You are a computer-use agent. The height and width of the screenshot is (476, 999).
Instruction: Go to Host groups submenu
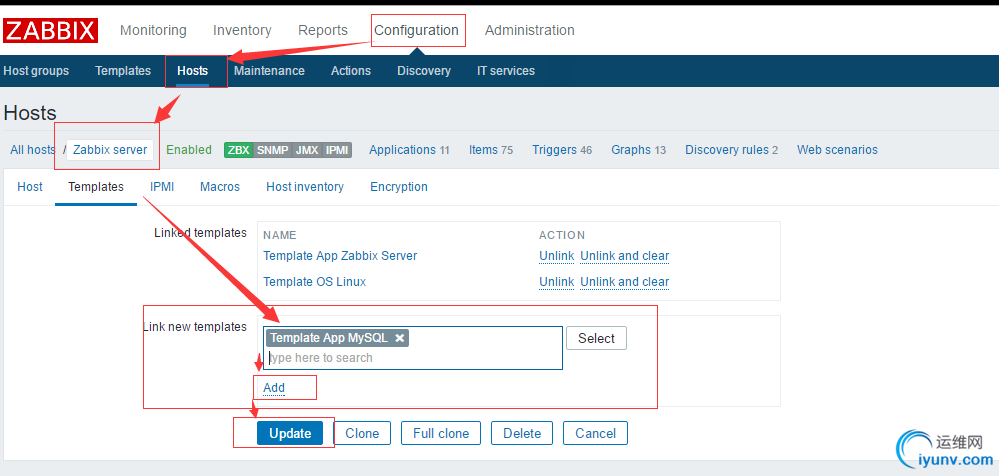click(36, 71)
